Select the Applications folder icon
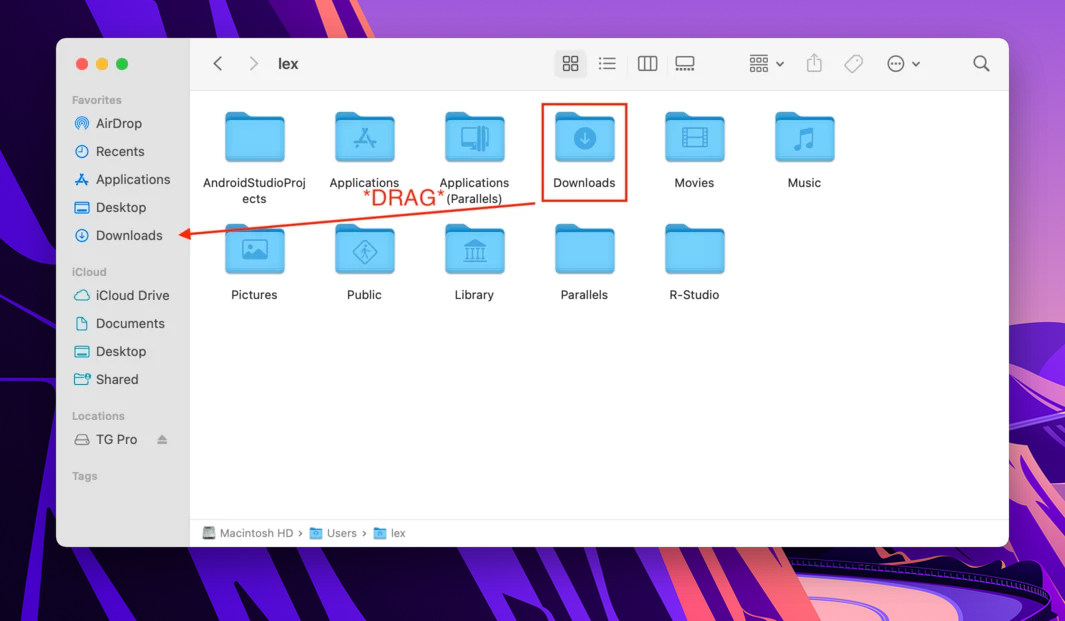 365,137
